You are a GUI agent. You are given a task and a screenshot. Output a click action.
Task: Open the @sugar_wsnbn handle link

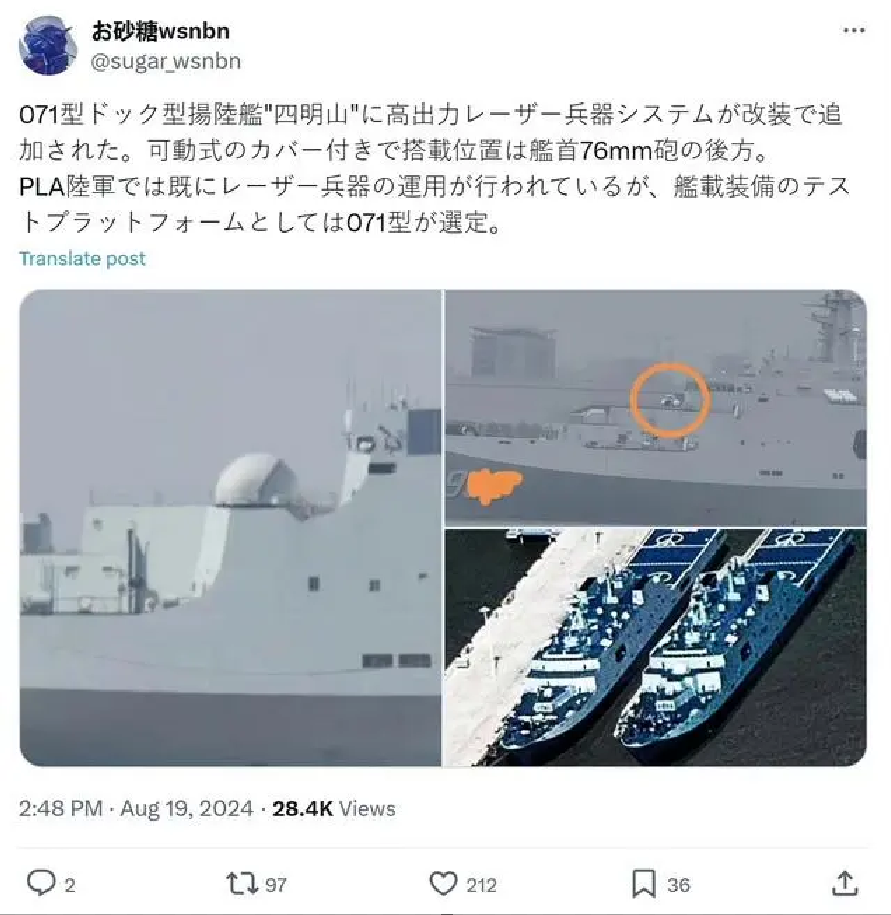click(x=166, y=62)
